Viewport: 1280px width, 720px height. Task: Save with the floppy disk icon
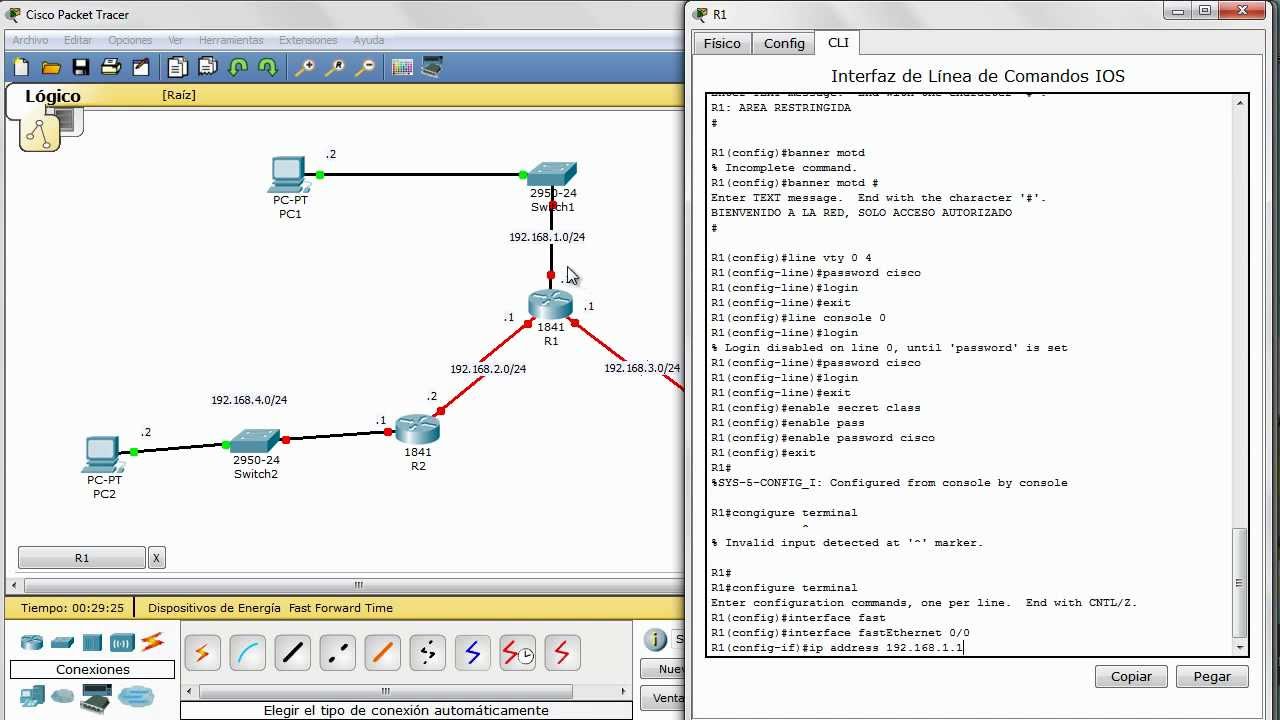click(x=81, y=67)
